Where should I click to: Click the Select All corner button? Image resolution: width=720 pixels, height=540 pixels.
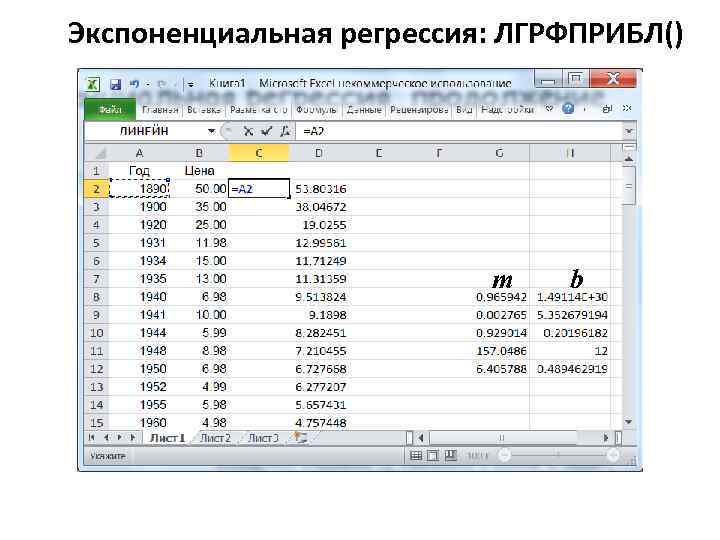click(x=97, y=153)
